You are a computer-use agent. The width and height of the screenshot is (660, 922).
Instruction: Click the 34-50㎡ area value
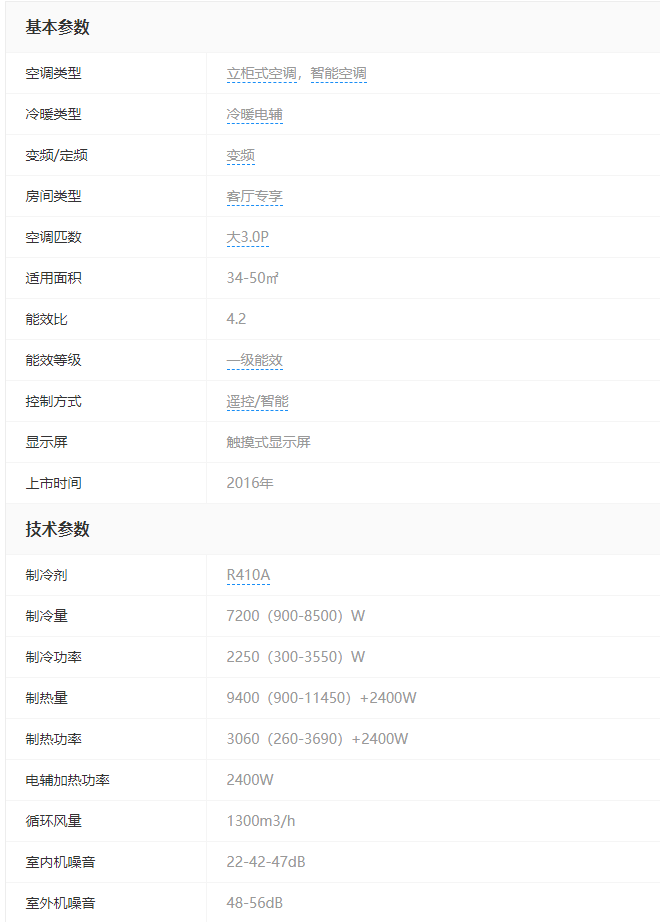[252, 278]
